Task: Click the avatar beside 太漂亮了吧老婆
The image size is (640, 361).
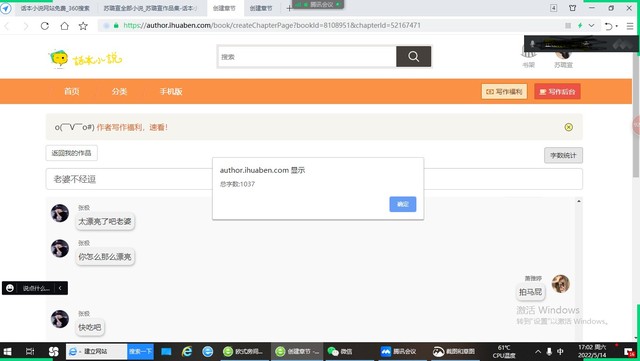Action: coord(60,213)
